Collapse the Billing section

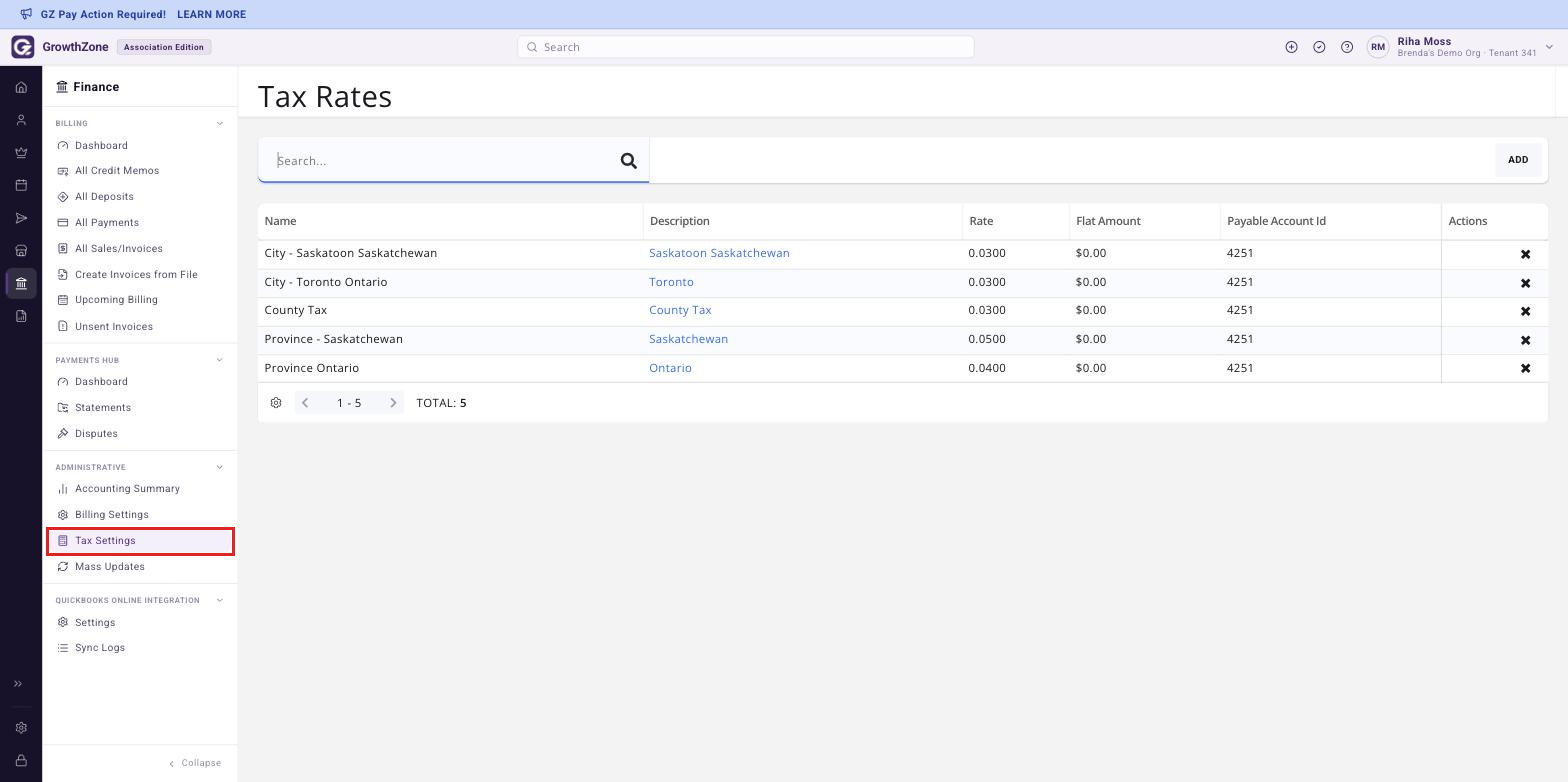[x=220, y=124]
